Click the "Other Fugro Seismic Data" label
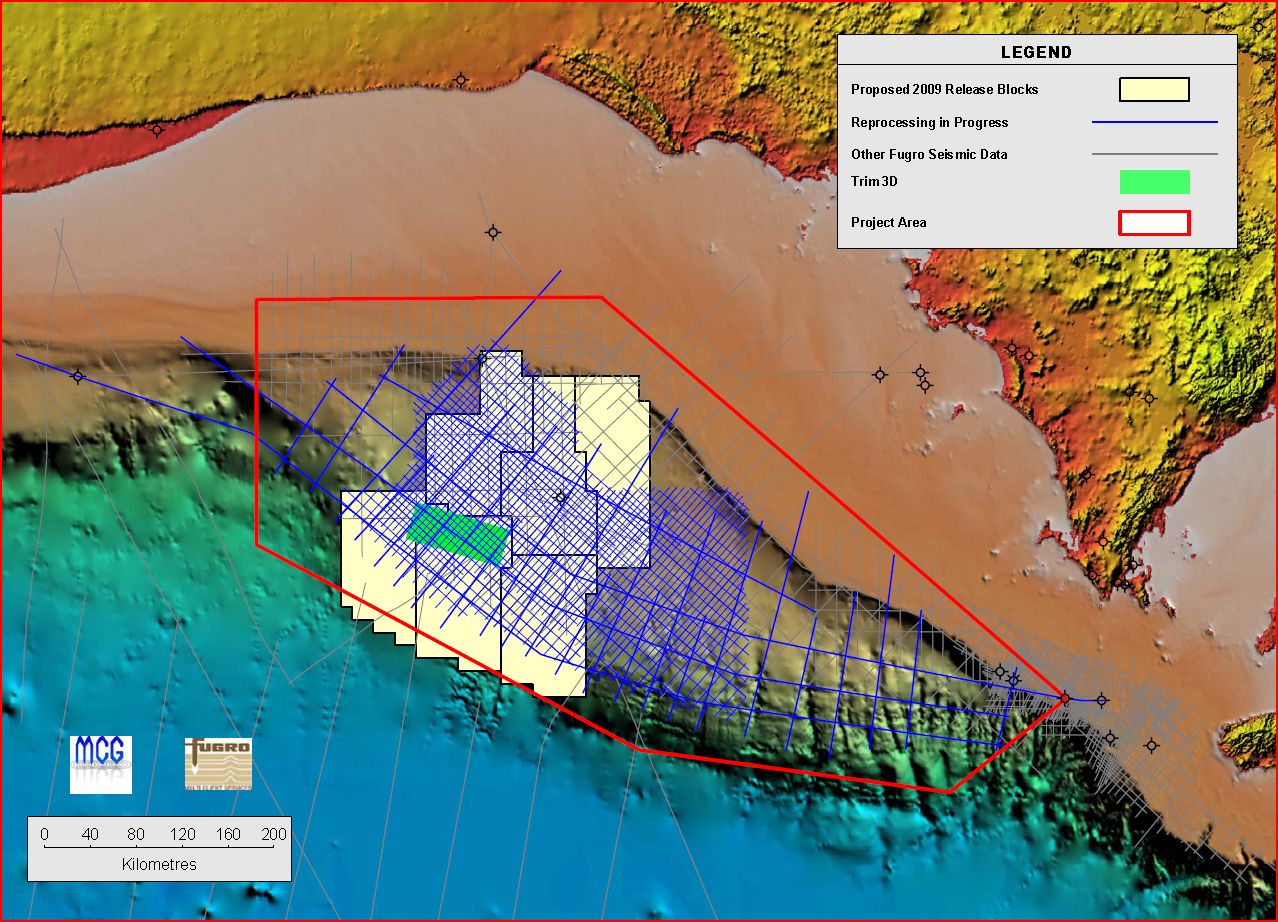 tap(929, 154)
